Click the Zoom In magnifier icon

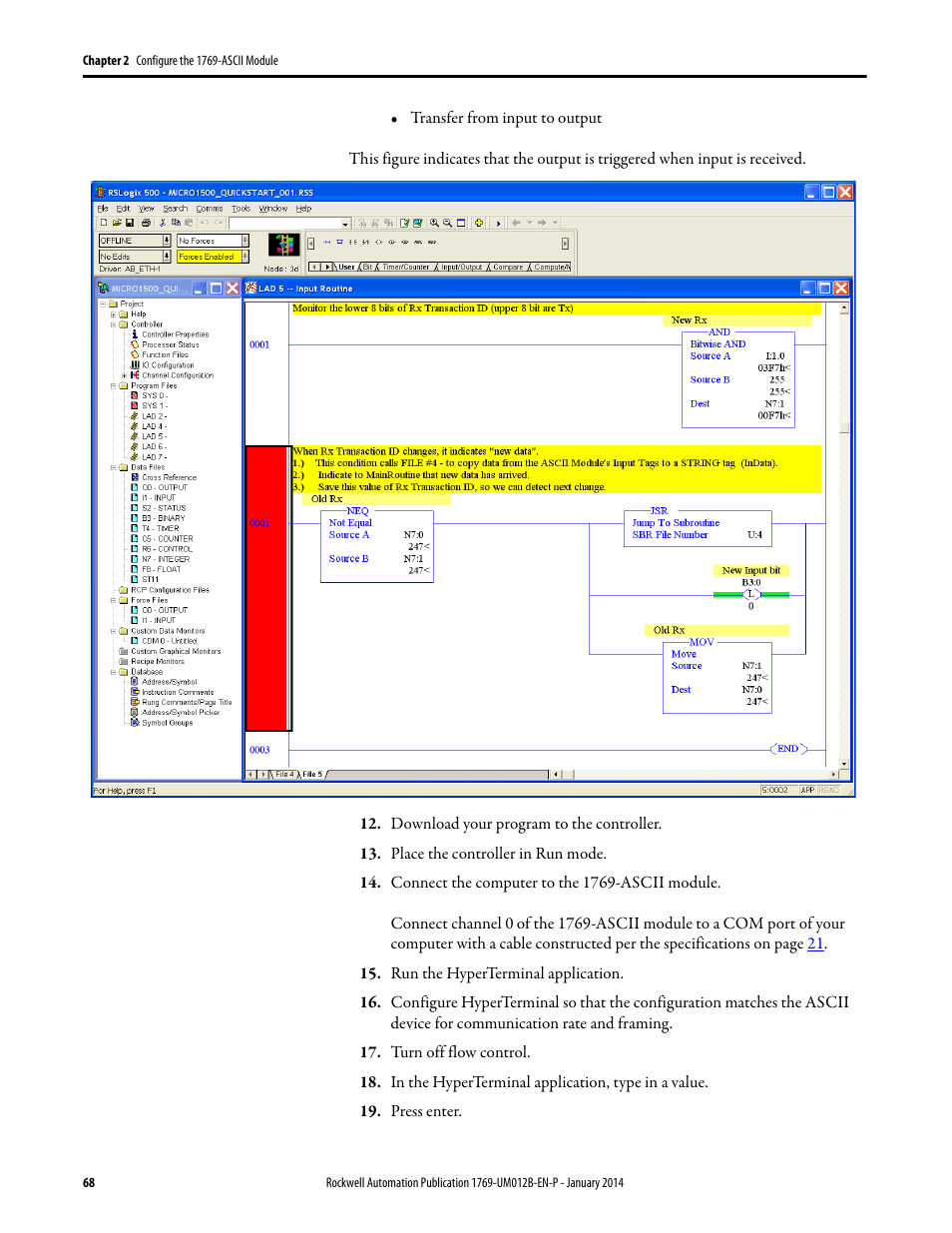(x=433, y=223)
